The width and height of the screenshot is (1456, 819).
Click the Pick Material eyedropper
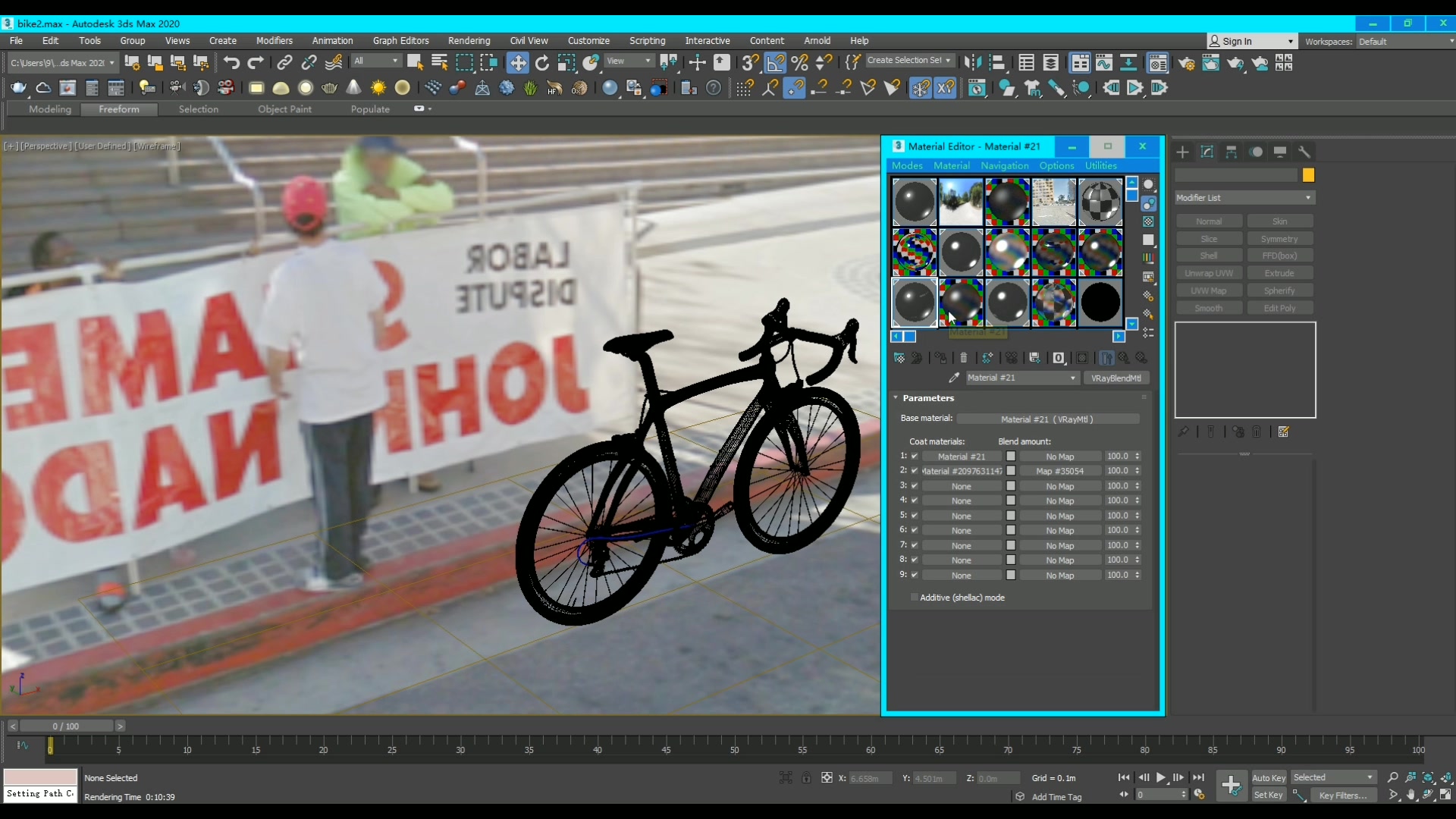(954, 378)
